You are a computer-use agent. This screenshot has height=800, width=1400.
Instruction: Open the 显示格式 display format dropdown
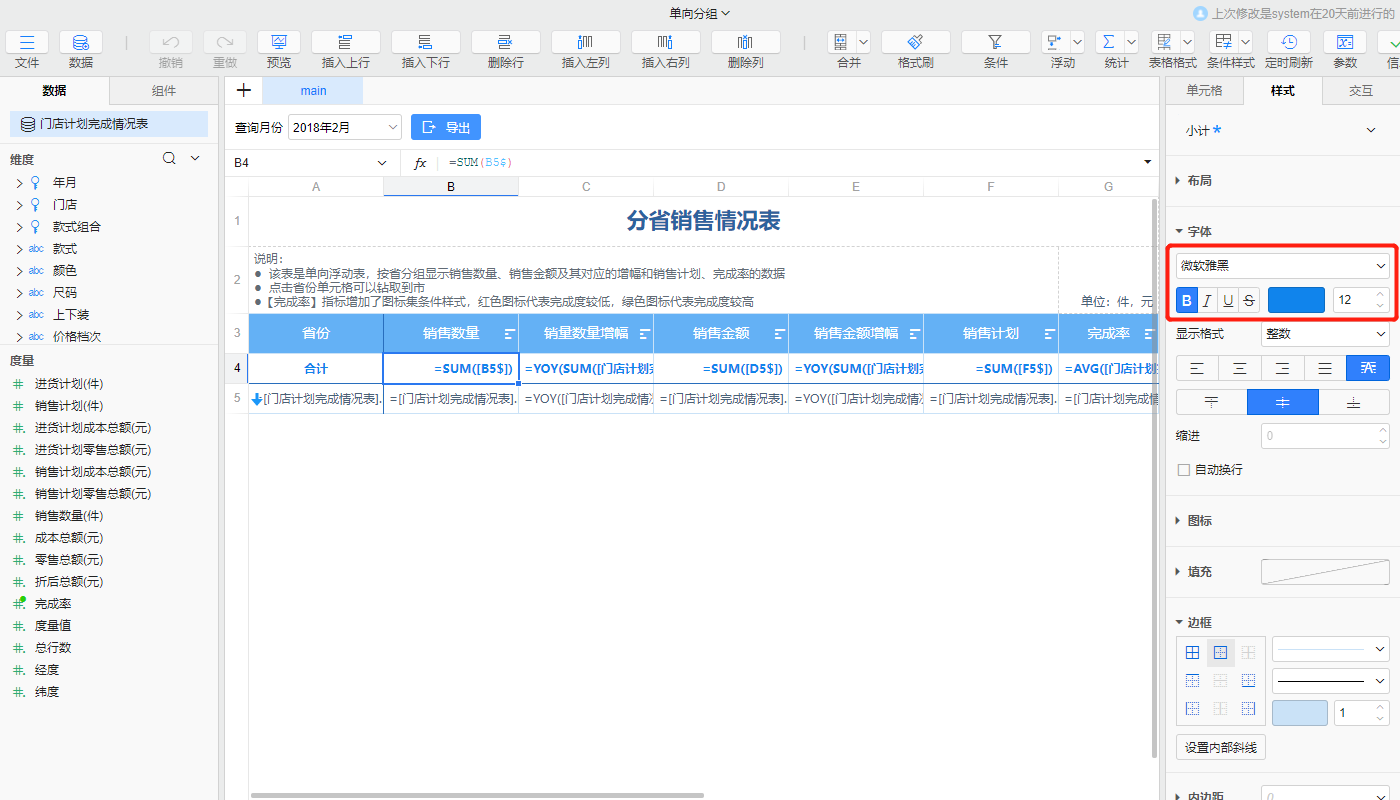(x=1325, y=334)
